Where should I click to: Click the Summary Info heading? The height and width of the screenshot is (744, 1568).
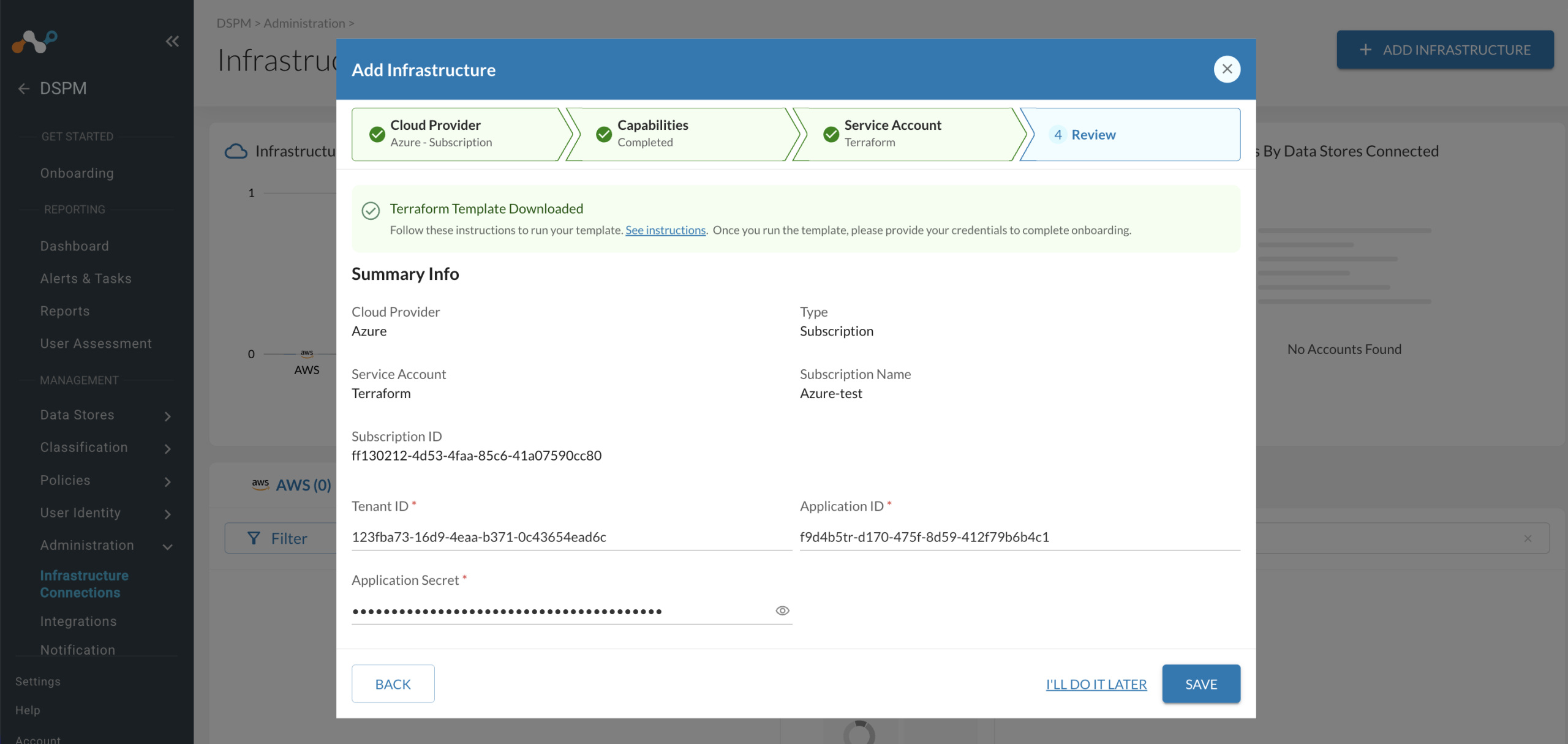point(405,274)
